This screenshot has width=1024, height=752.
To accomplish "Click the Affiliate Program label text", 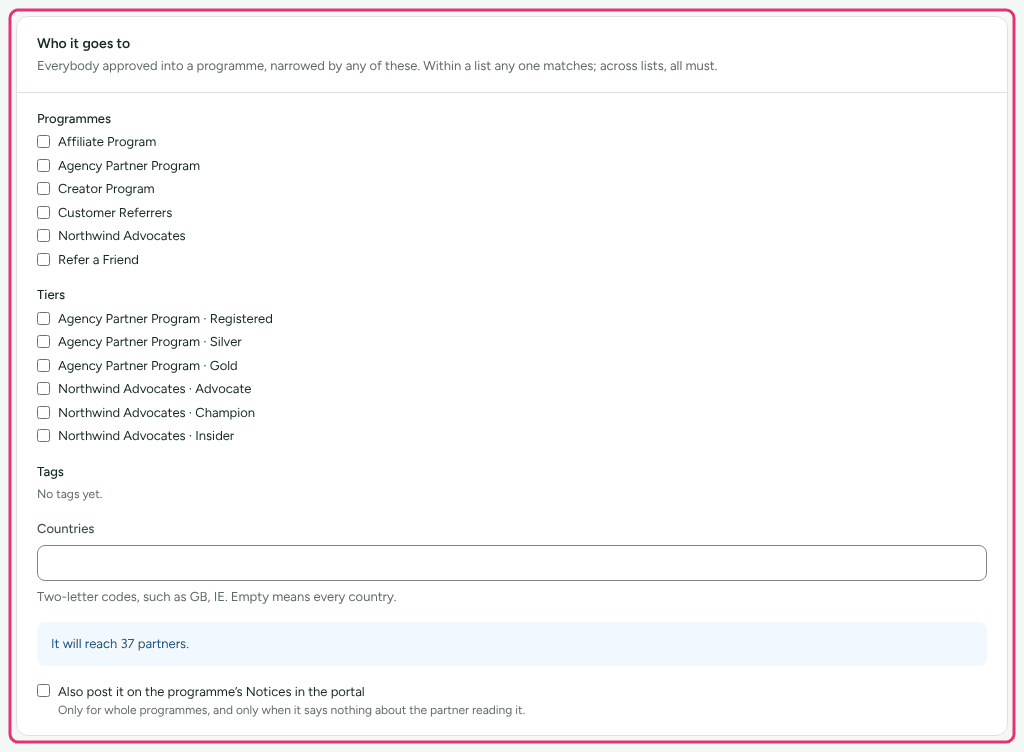I will 107,142.
